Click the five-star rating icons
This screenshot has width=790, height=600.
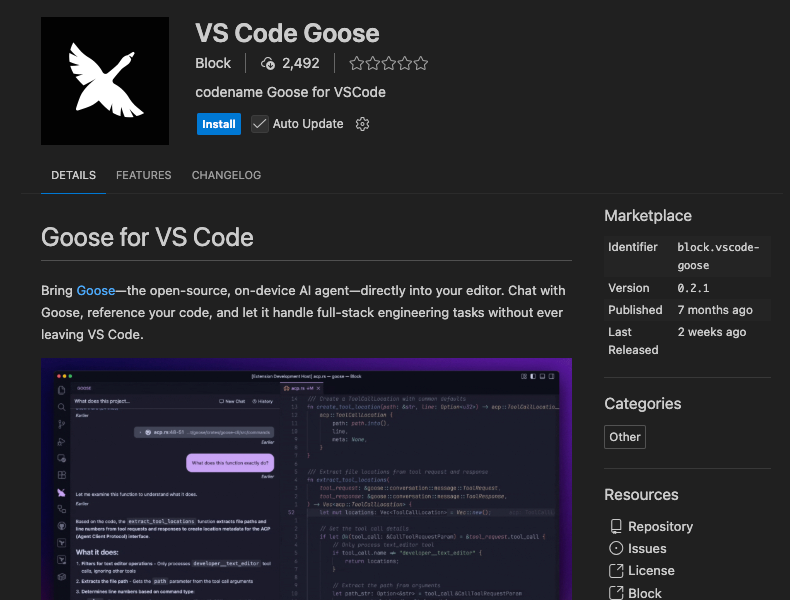(389, 63)
